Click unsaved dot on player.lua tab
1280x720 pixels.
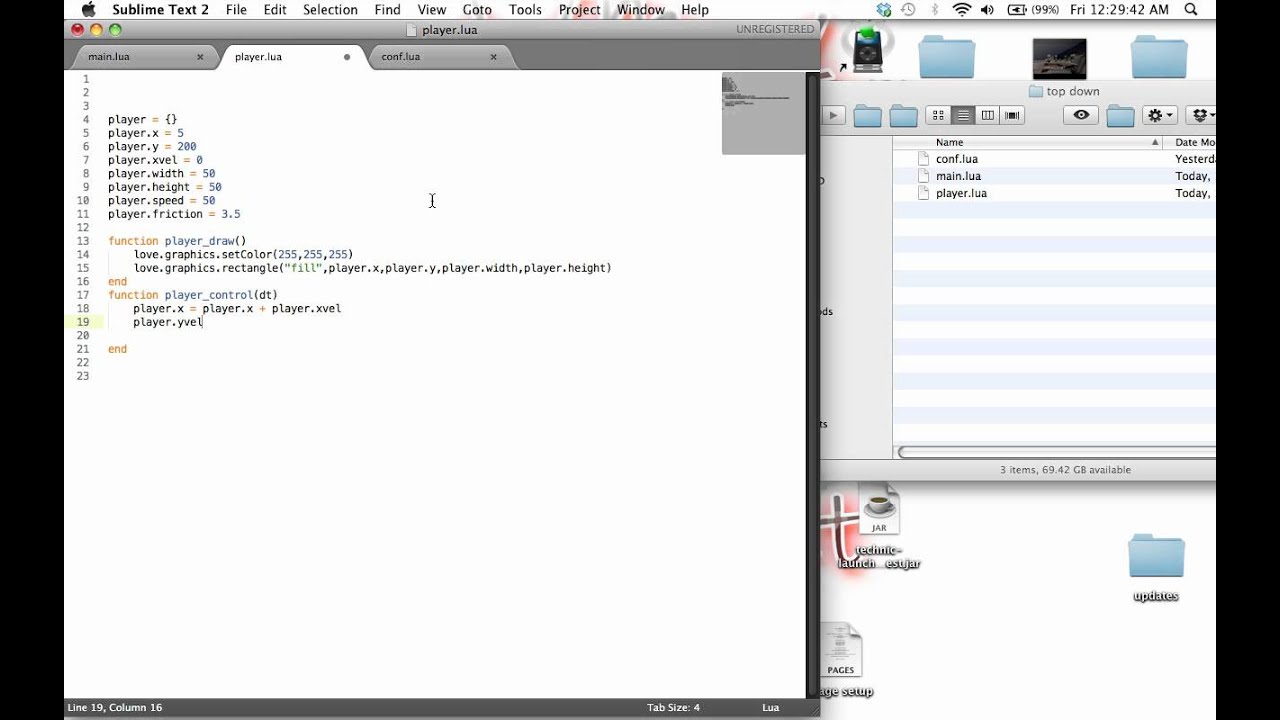tap(347, 57)
